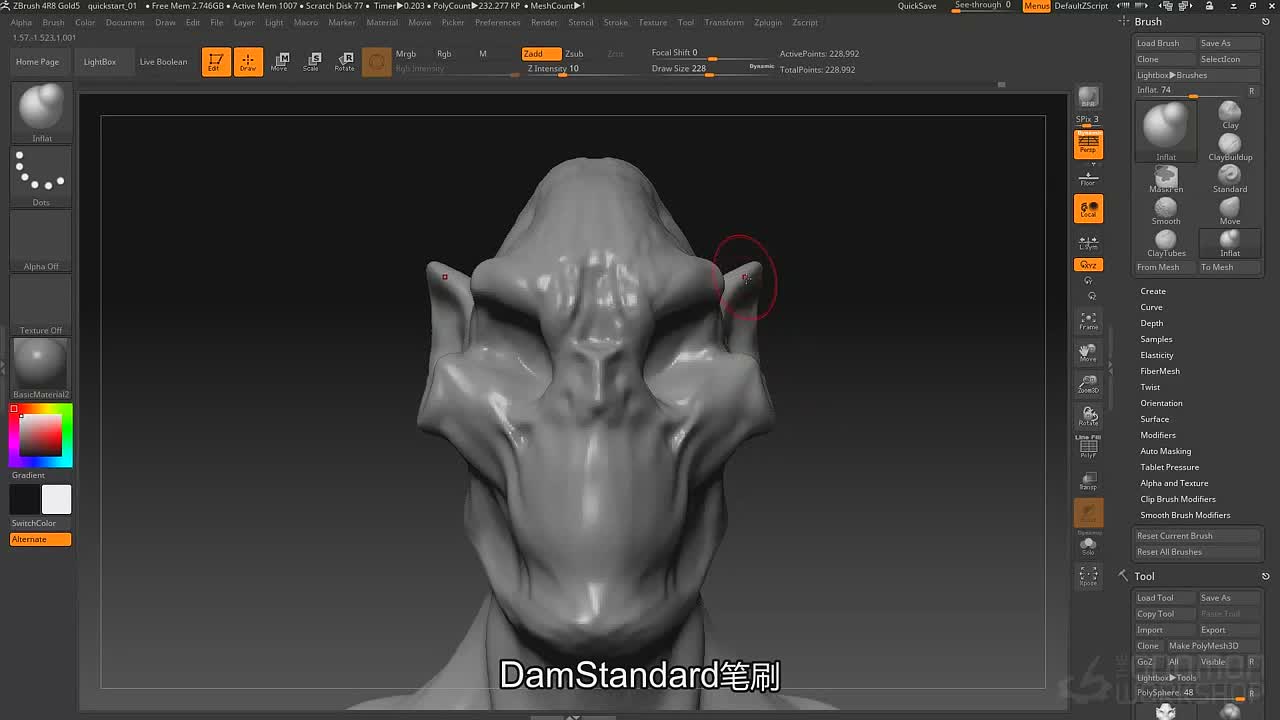Expand the Elasticity submenu

[1157, 355]
